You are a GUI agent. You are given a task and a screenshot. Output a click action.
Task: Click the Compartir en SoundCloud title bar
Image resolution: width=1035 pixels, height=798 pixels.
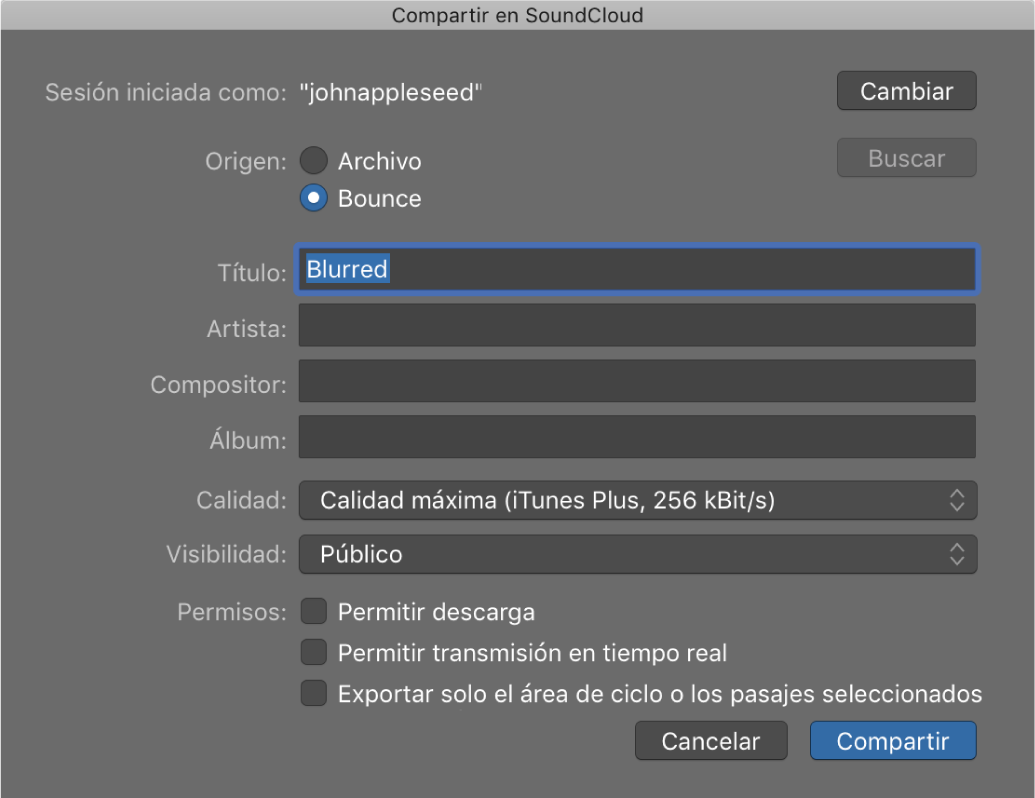click(517, 15)
